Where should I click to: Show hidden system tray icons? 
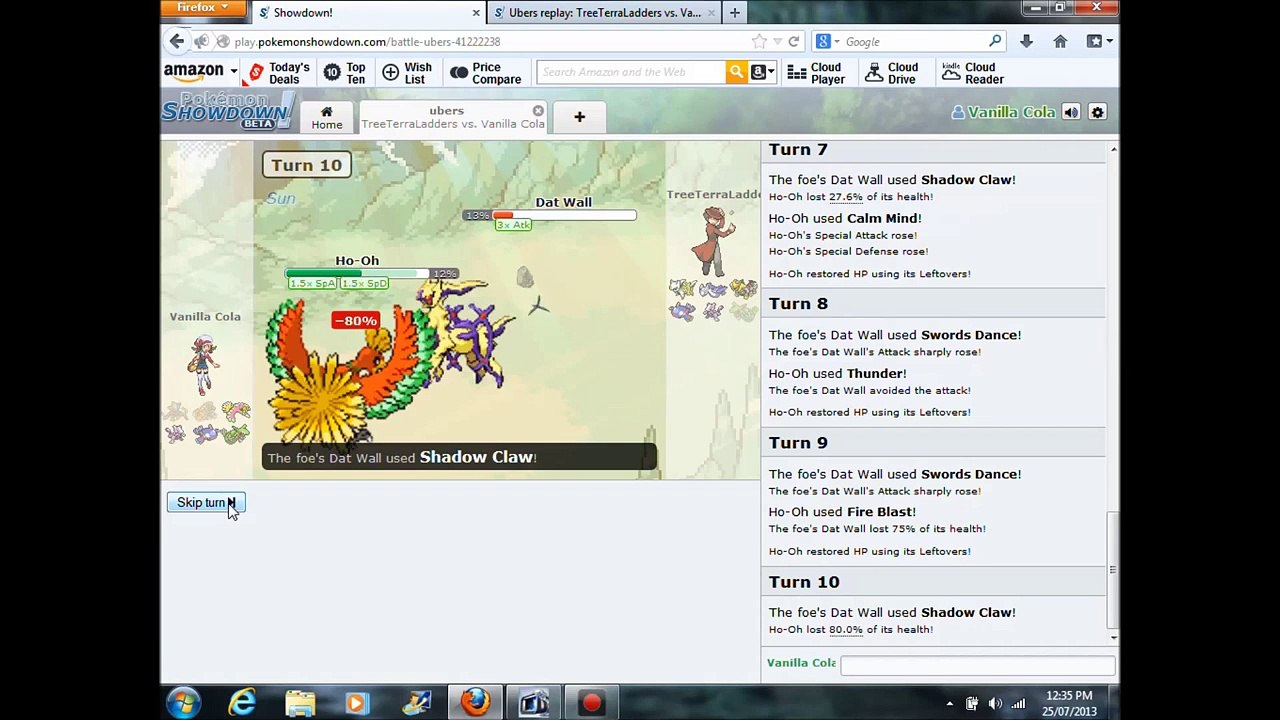pyautogui.click(x=949, y=704)
